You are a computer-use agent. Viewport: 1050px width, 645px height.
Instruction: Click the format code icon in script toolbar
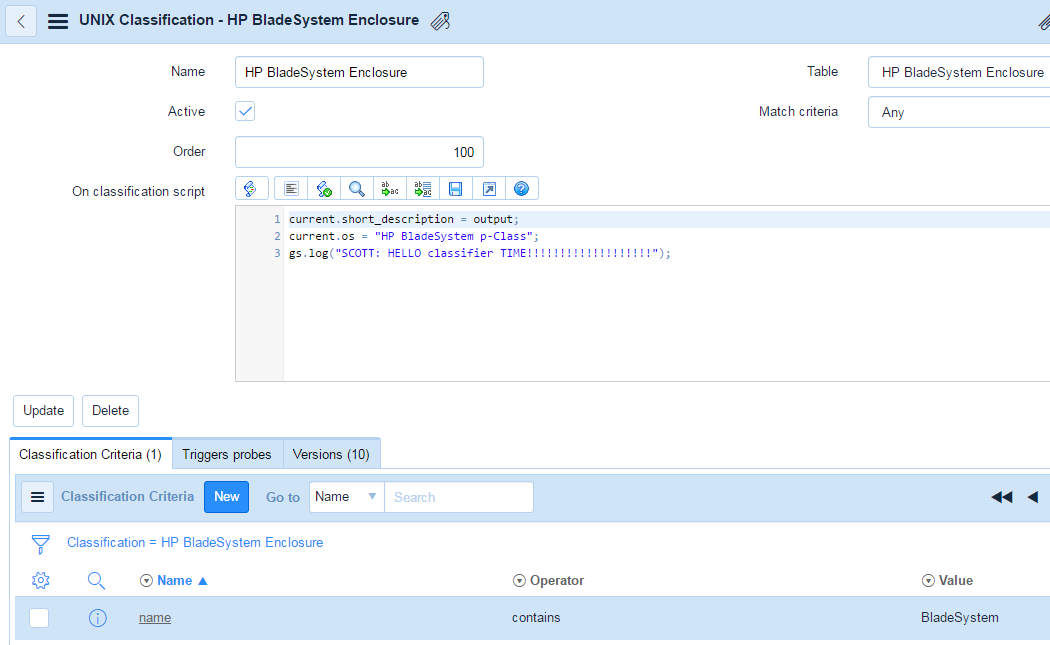[291, 188]
